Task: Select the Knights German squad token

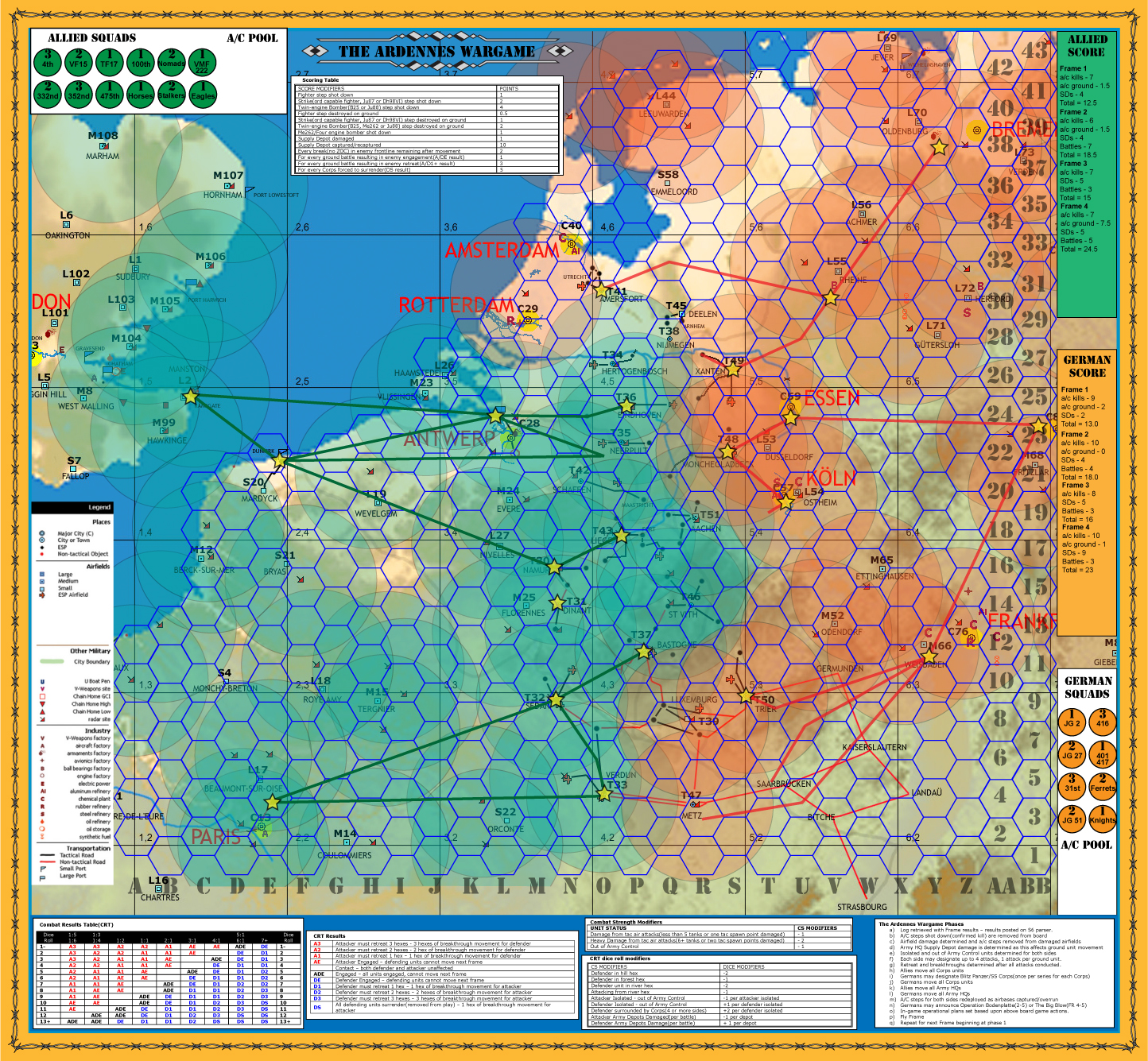Action: 1103,818
